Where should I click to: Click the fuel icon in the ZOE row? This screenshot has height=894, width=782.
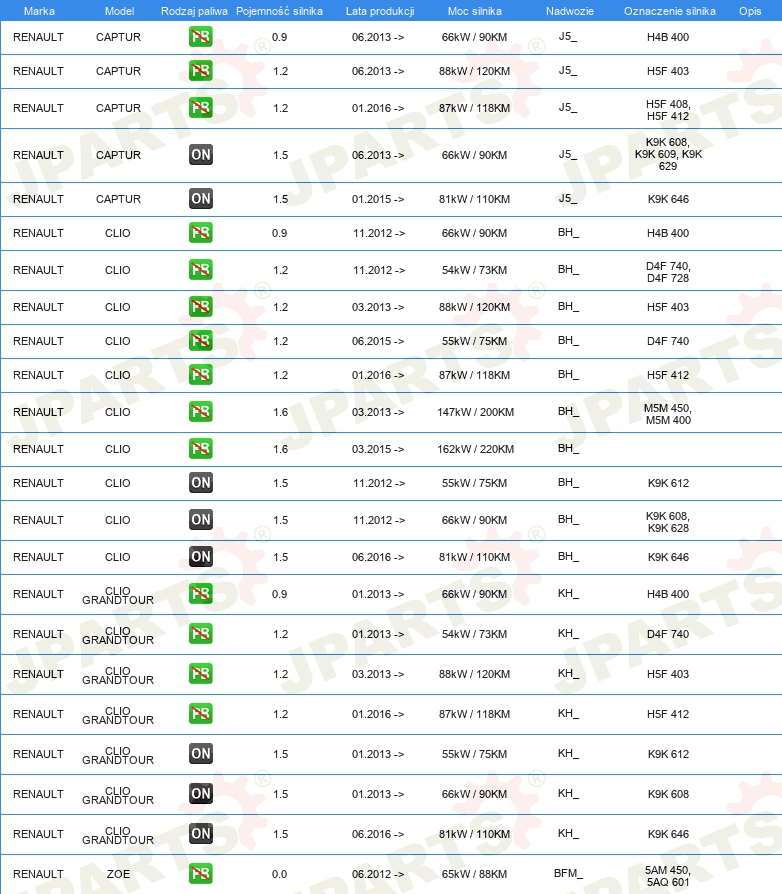pos(201,873)
